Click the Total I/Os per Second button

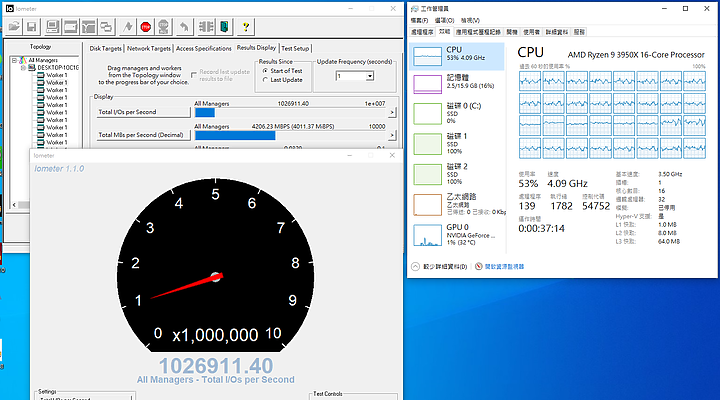point(143,112)
